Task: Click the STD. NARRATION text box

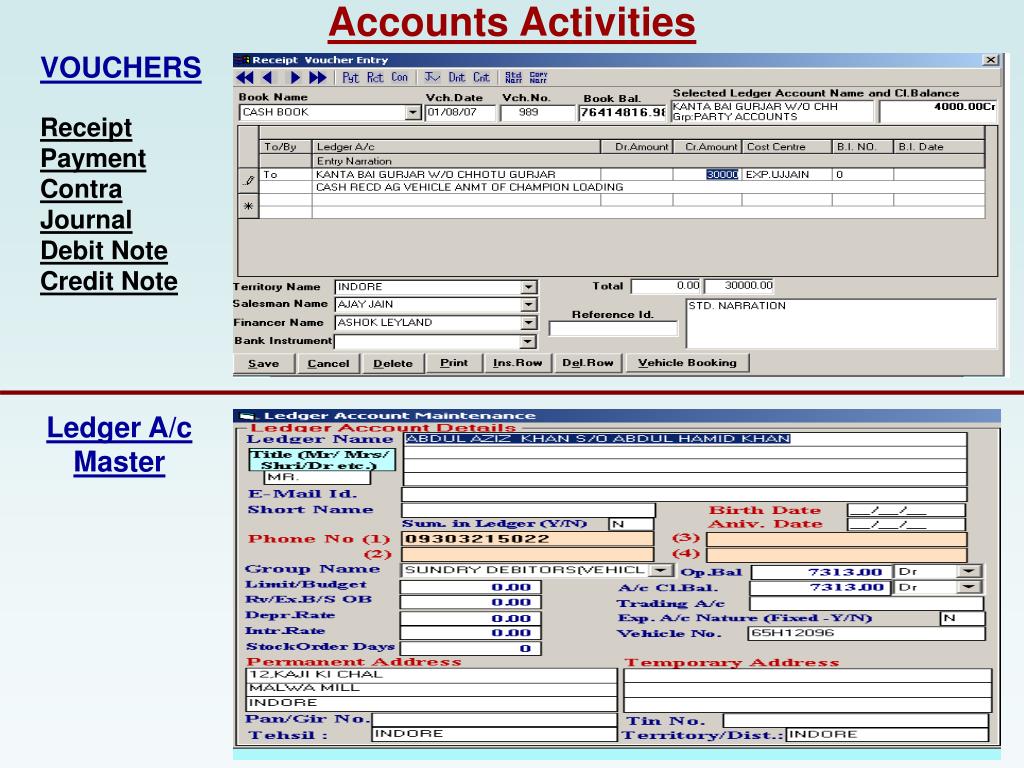Action: click(x=841, y=323)
